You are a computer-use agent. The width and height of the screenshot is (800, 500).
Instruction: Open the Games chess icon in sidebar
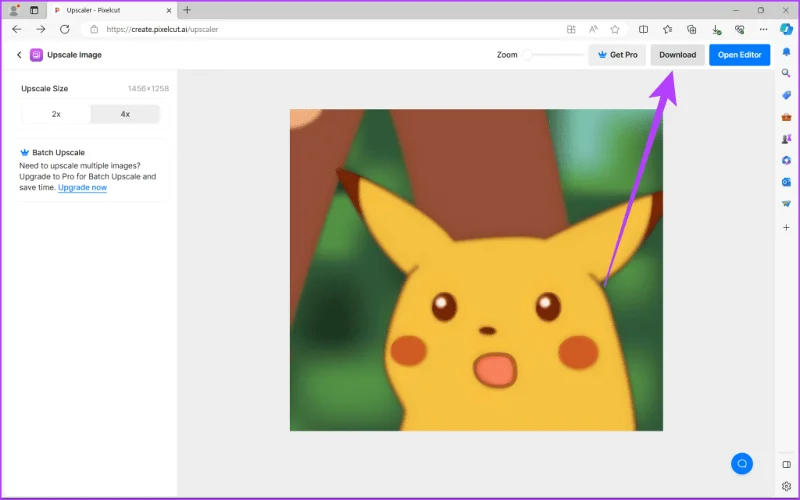[786, 139]
